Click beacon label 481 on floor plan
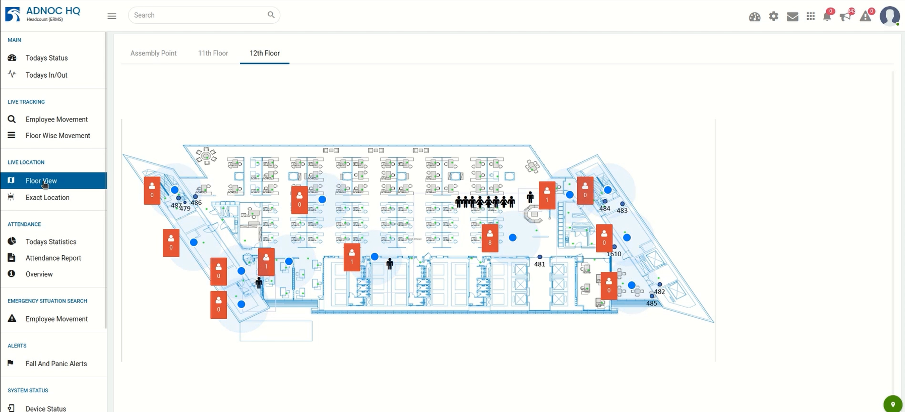 tap(539, 264)
